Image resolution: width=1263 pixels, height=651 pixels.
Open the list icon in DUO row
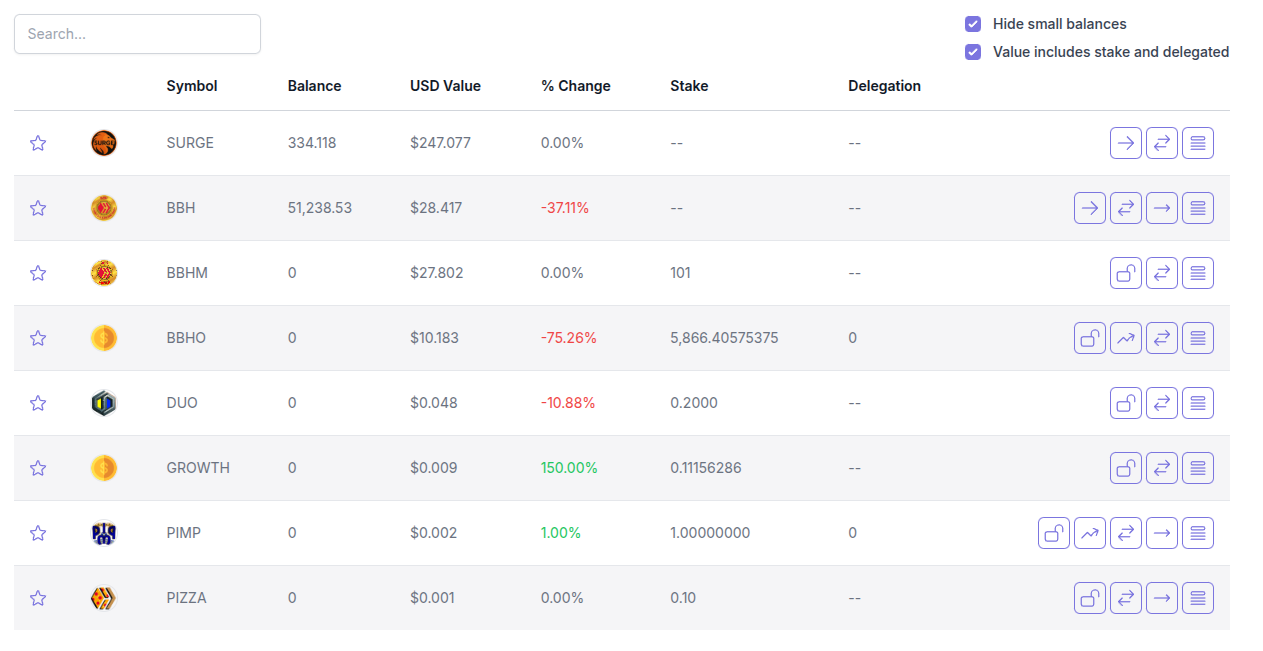(x=1198, y=403)
